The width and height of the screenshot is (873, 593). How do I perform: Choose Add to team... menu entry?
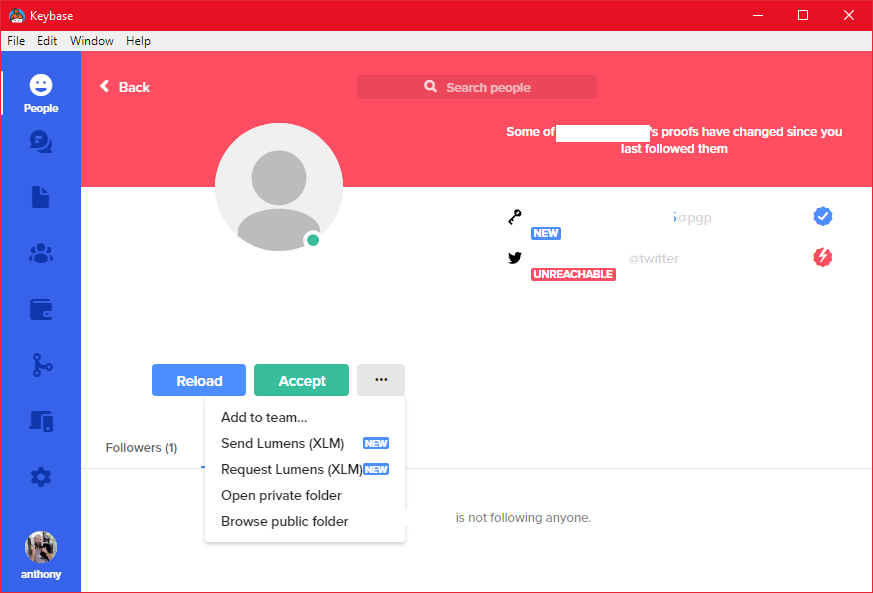click(305, 417)
